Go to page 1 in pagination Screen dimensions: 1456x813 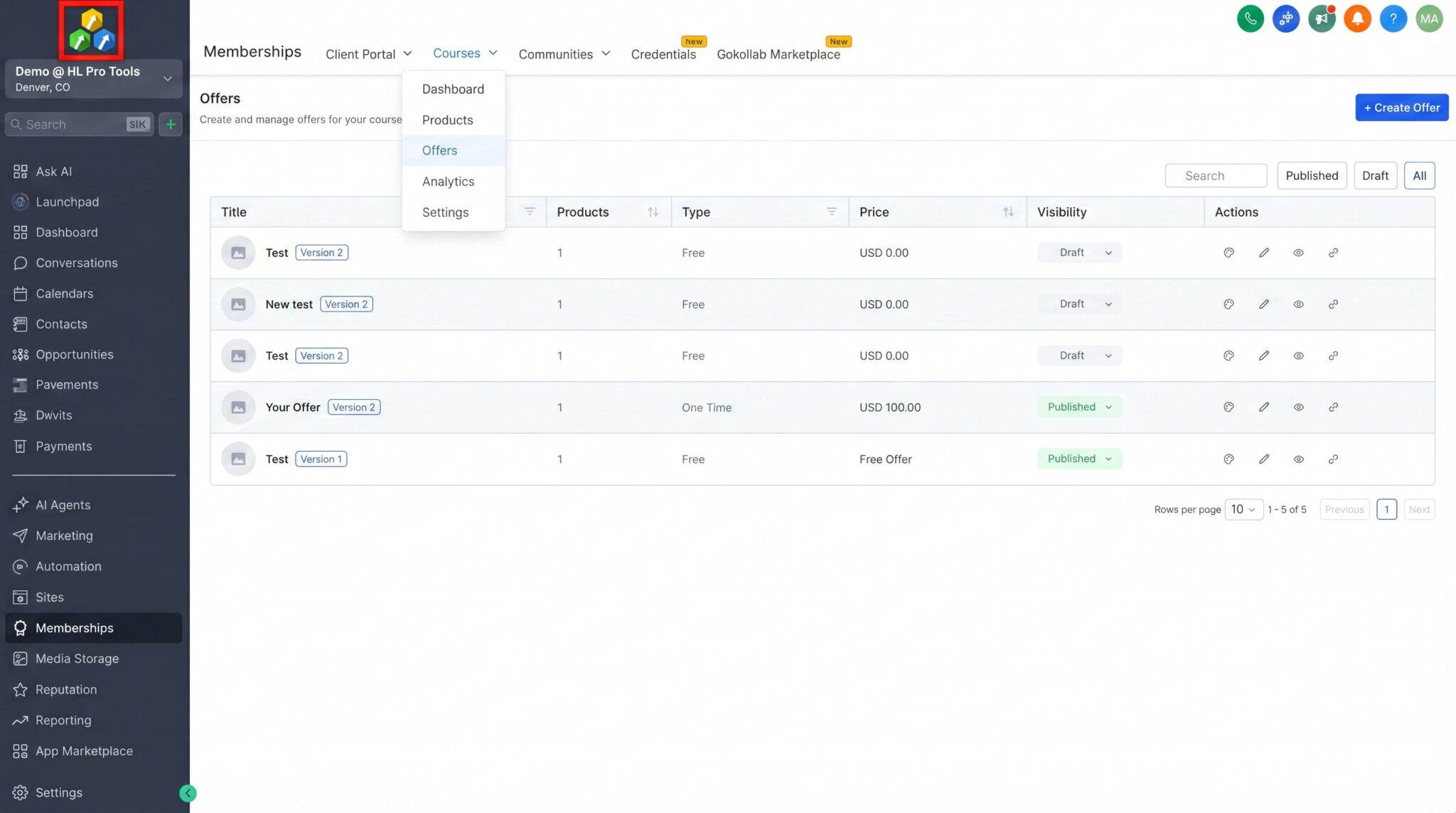[1386, 510]
